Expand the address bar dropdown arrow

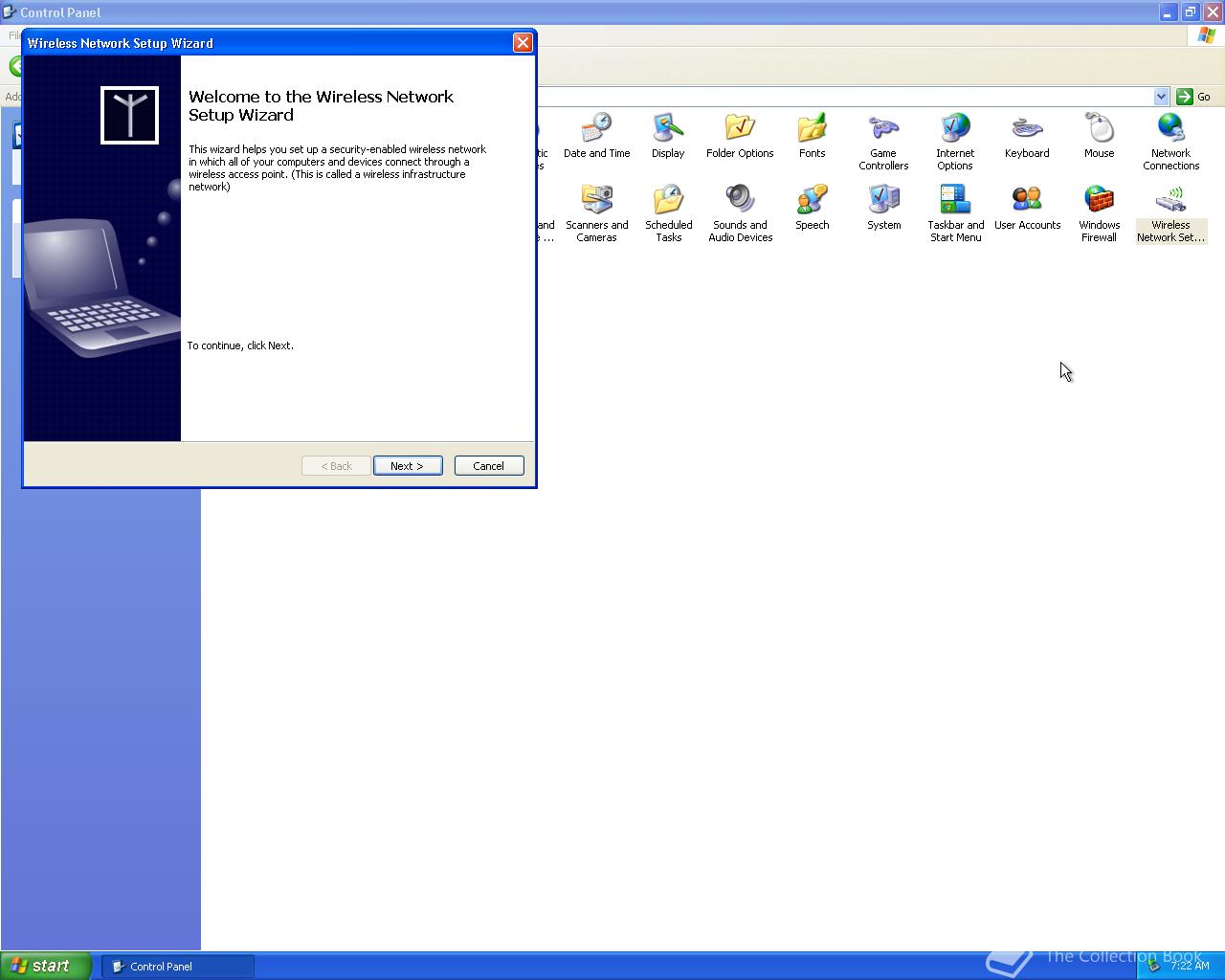[1161, 97]
